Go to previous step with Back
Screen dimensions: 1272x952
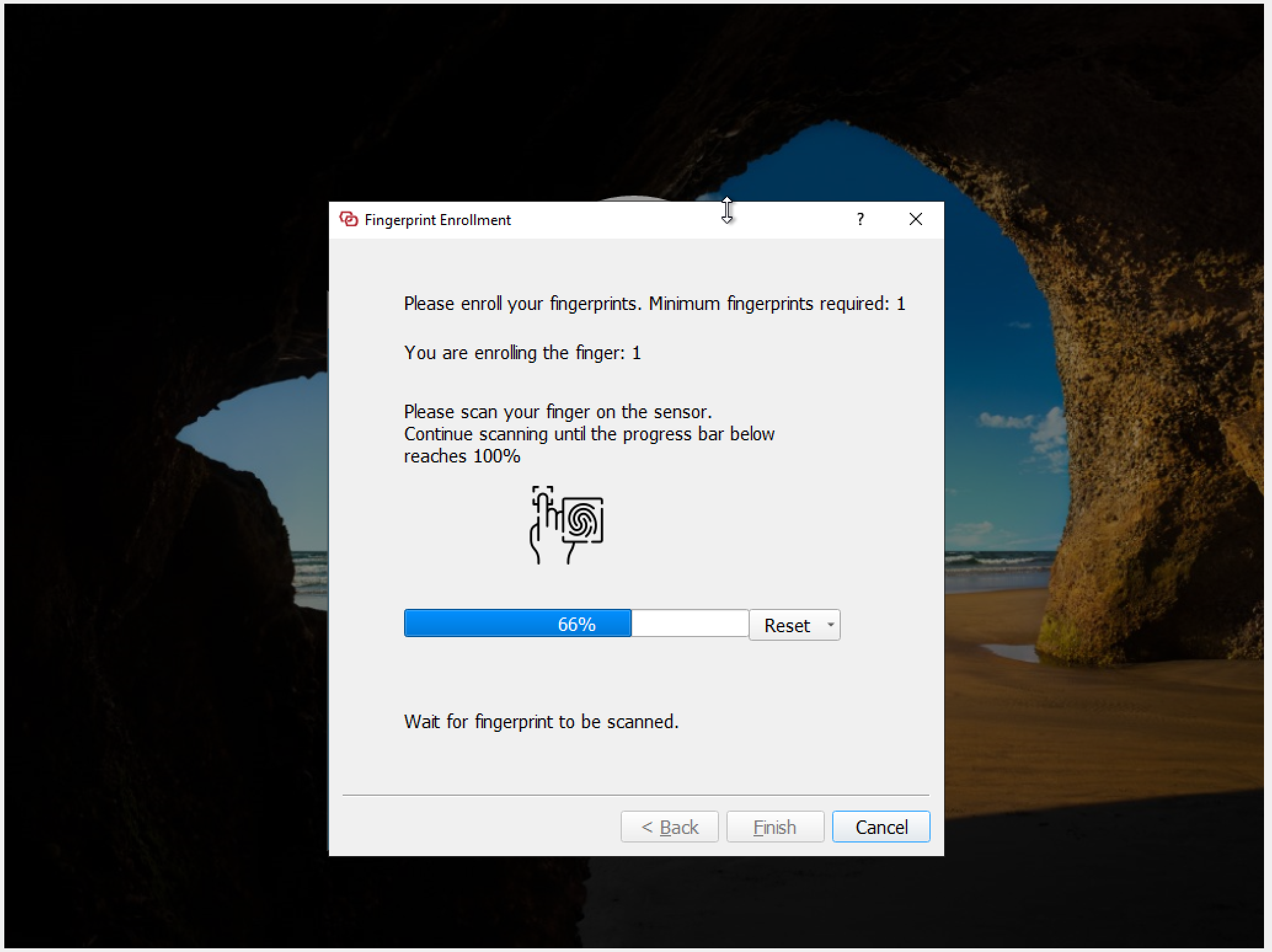(669, 827)
